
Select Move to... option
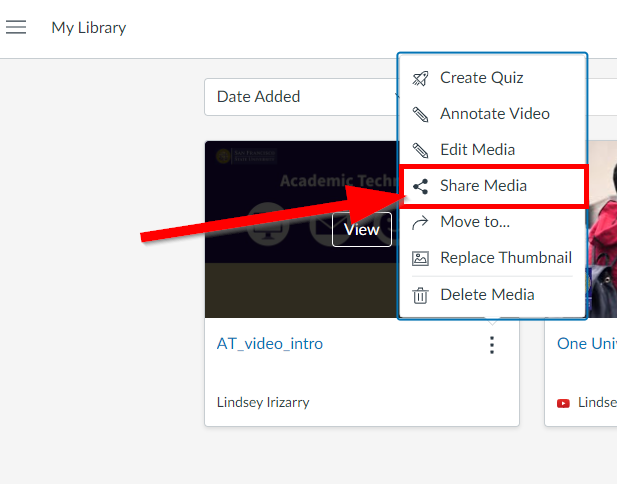pos(492,222)
